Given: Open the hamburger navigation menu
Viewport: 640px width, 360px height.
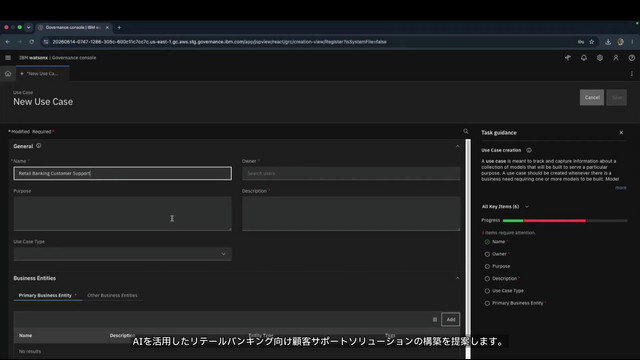Looking at the screenshot, I should click(x=8, y=58).
